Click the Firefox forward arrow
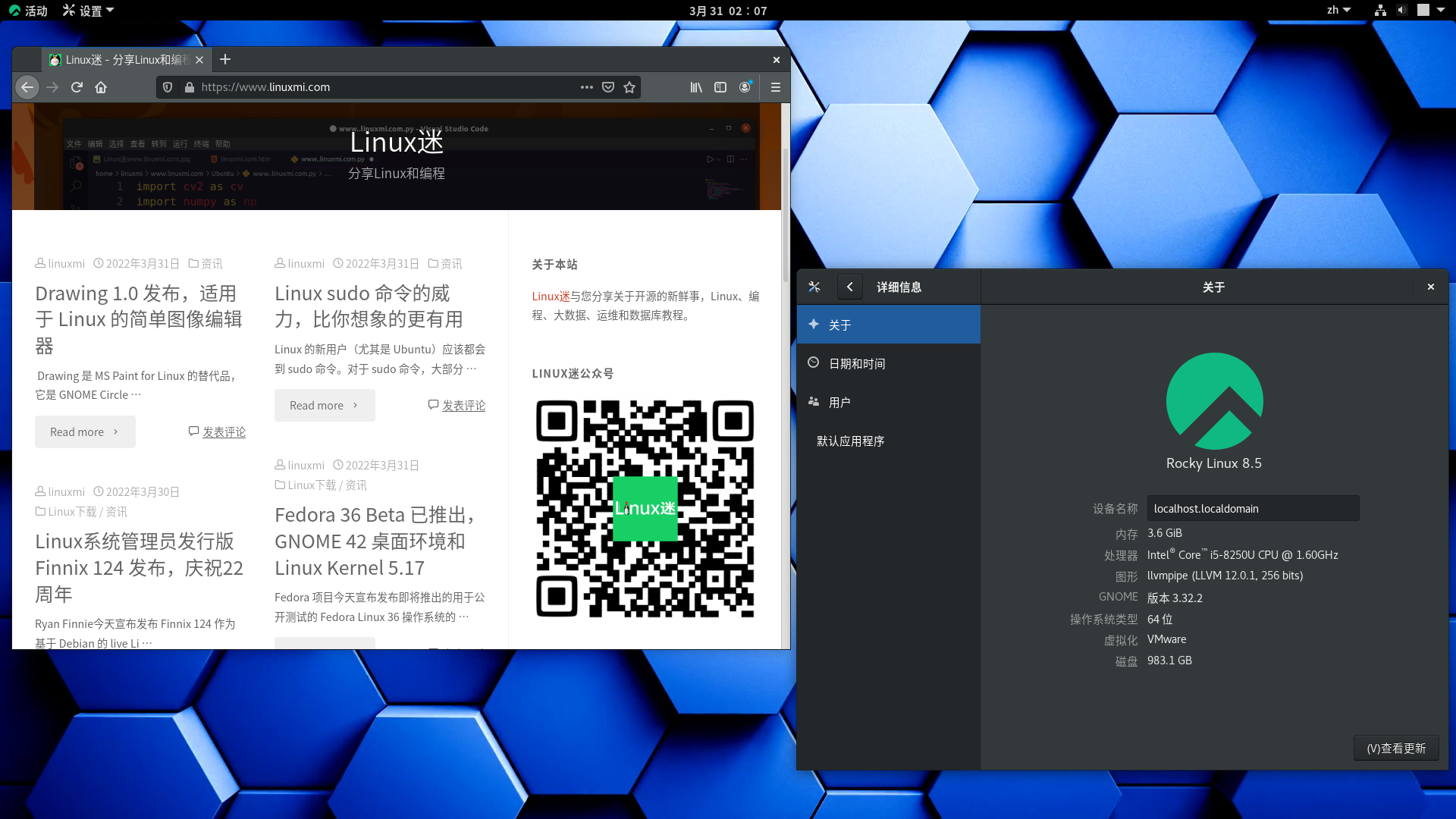 point(52,87)
